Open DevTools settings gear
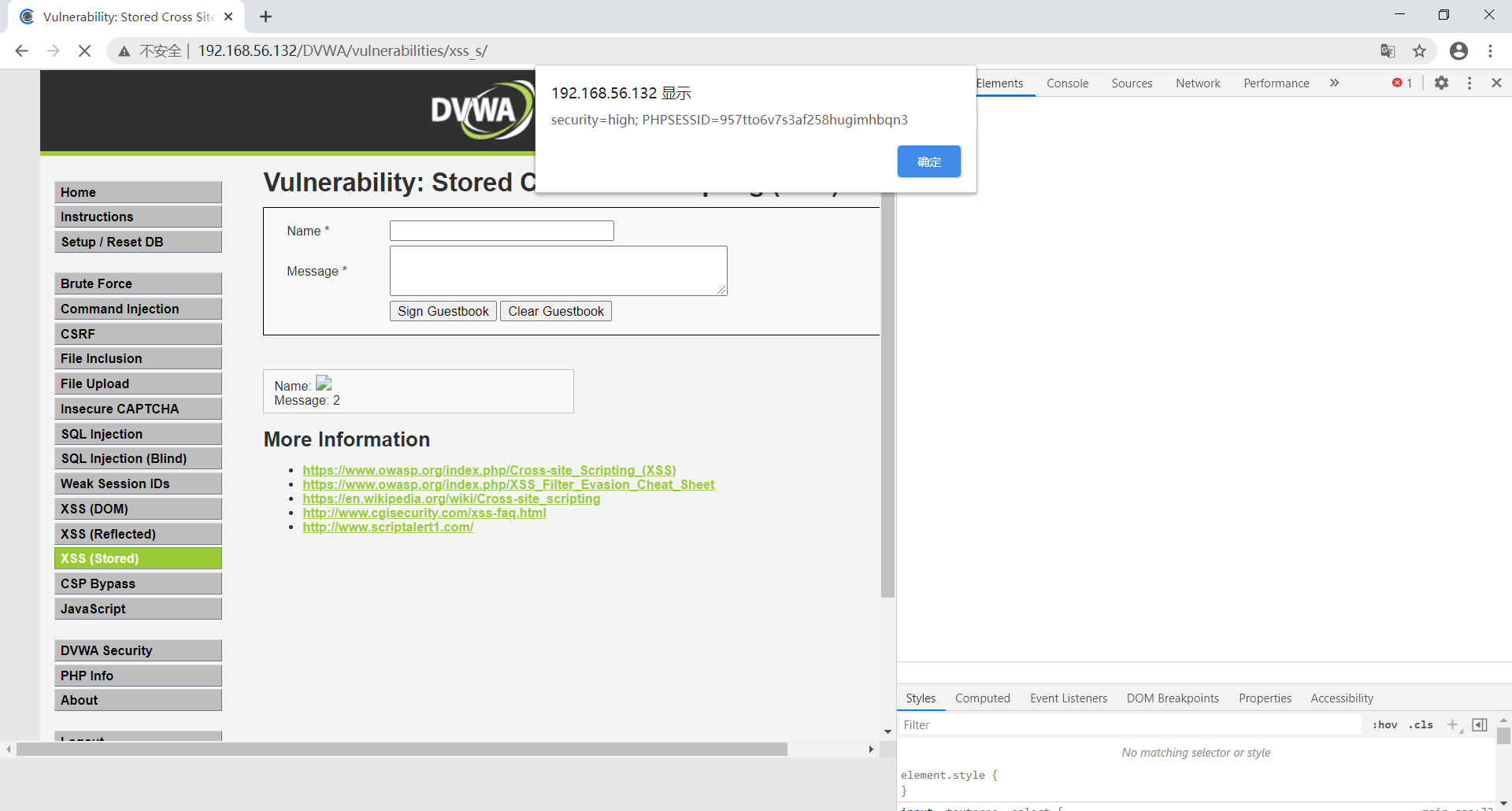This screenshot has height=811, width=1512. coord(1441,83)
